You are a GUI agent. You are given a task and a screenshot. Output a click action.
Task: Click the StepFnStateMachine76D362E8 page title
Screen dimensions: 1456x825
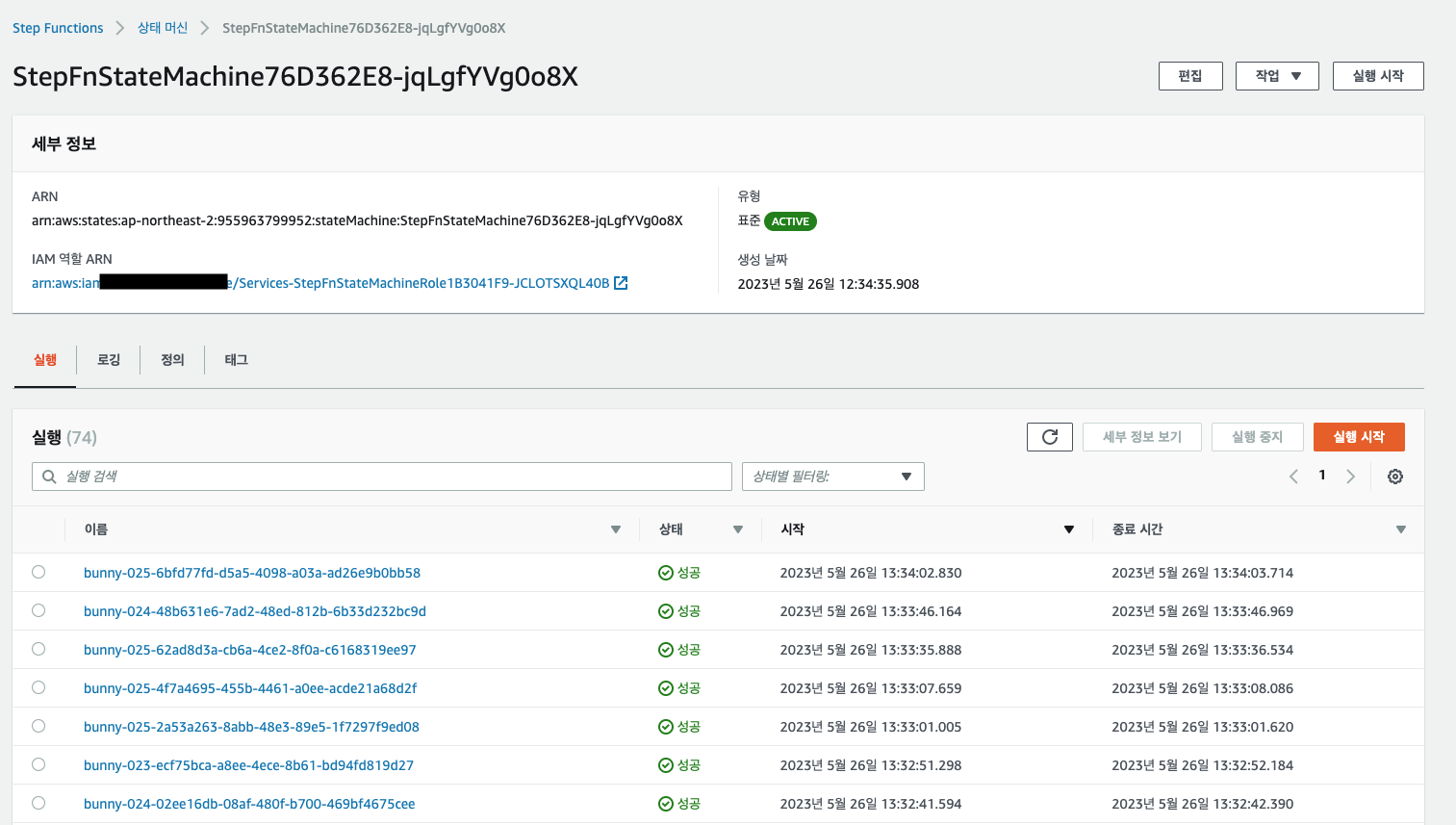[x=295, y=77]
